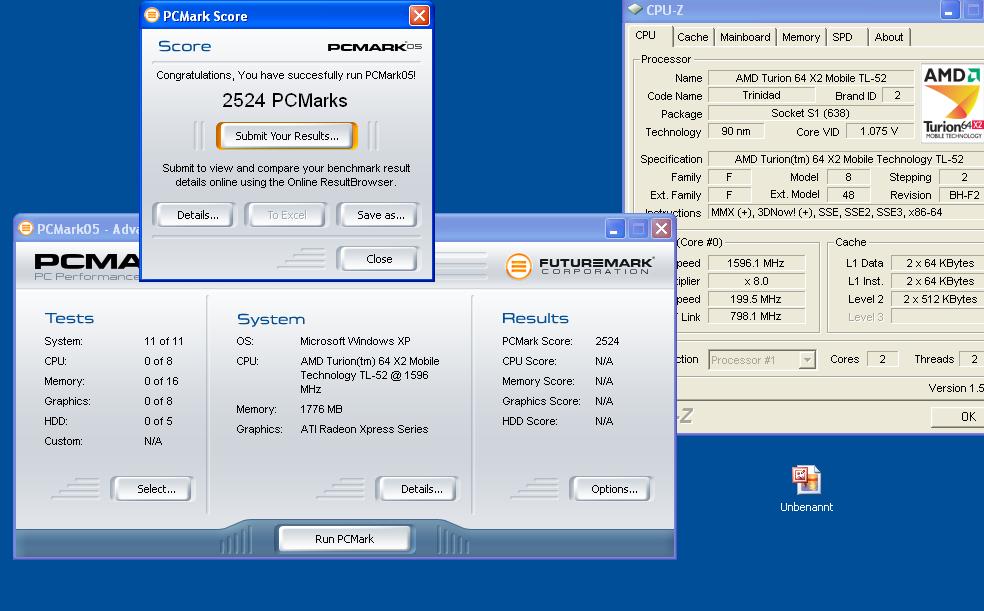
Task: Click PCMark Score value 2524 in Results
Action: [607, 341]
